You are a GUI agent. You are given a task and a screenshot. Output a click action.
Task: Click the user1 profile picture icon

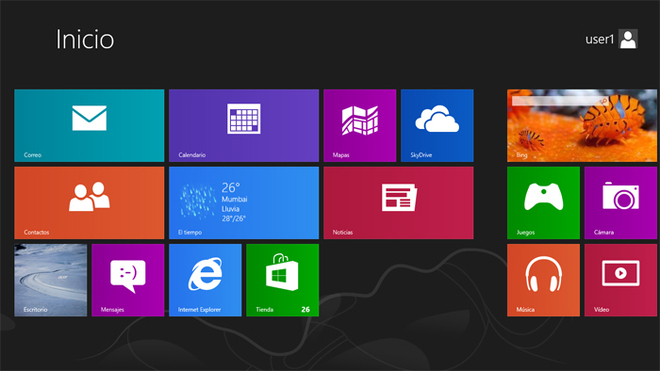pyautogui.click(x=628, y=39)
